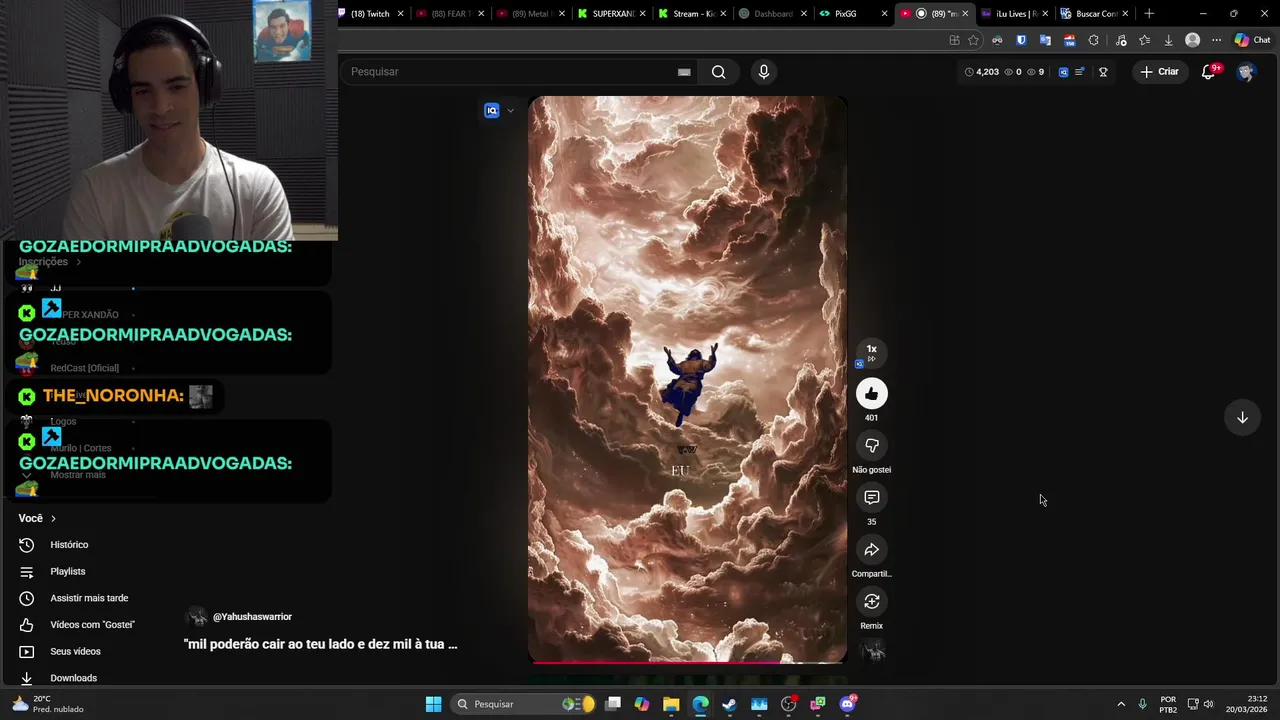The image size is (1280, 720).
Task: Expand the 'Inscrições' section chevron
Action: [x=78, y=262]
